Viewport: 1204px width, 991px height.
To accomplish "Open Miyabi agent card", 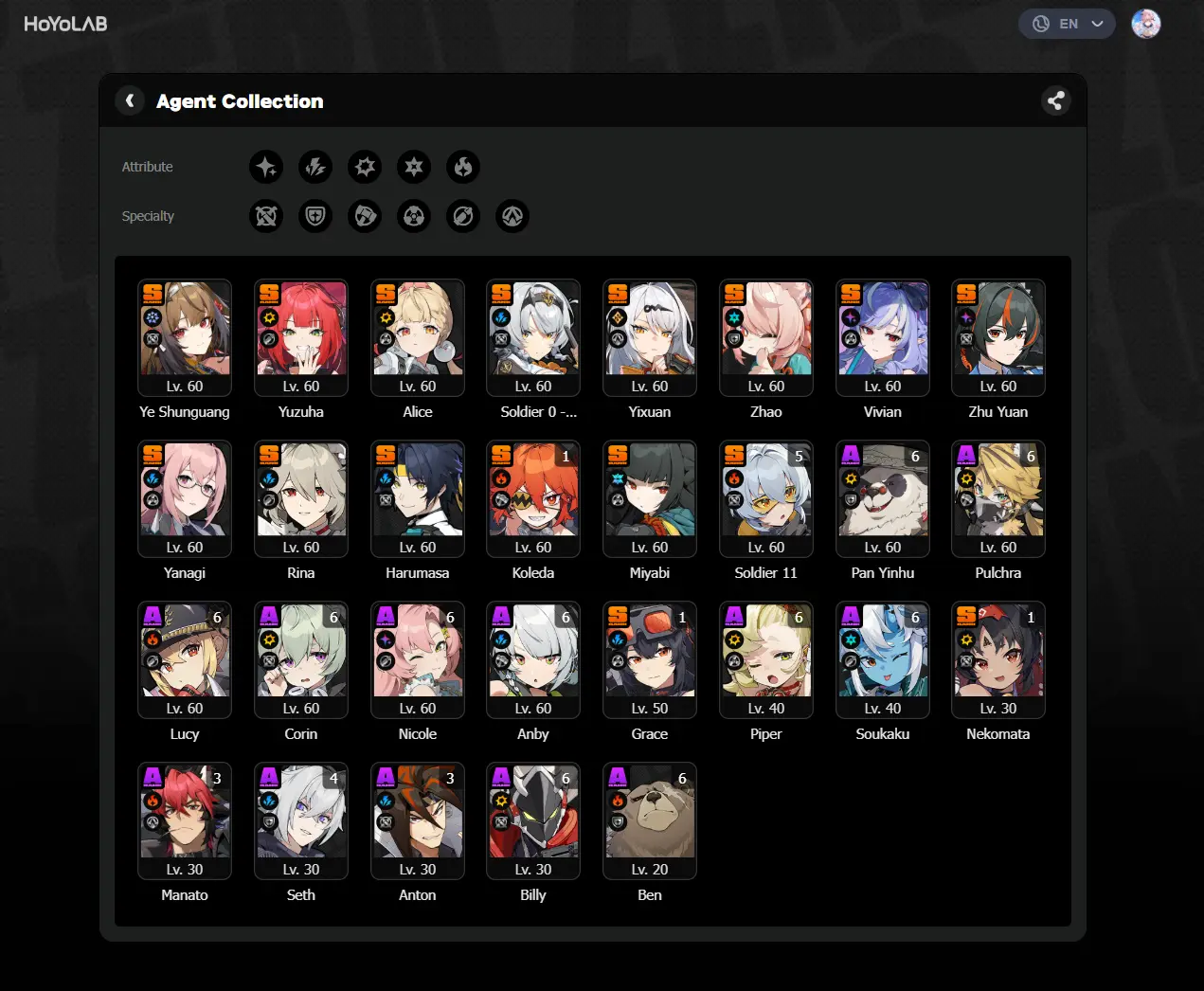I will 650,511.
